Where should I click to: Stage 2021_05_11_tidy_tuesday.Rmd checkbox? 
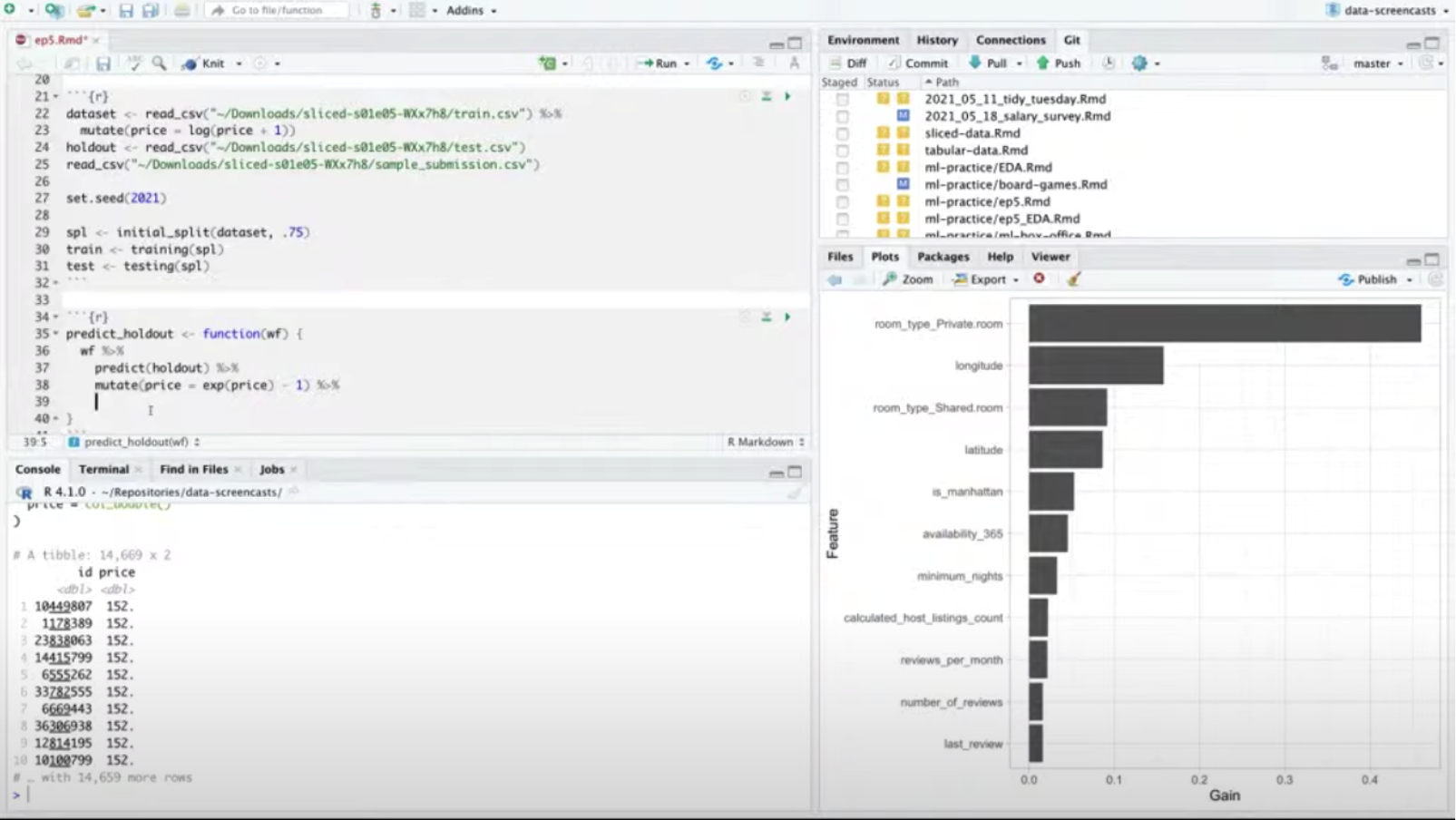(843, 99)
